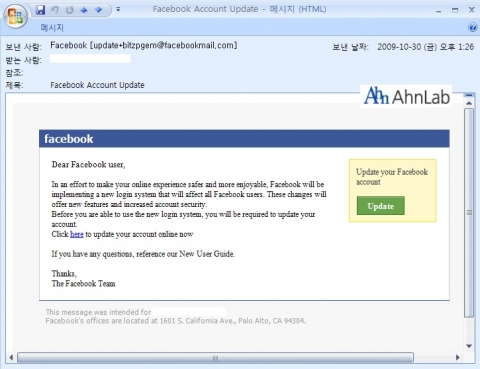Screen dimensions: 480x369
Task: Click the Redo arrow icon
Action: click(x=69, y=10)
